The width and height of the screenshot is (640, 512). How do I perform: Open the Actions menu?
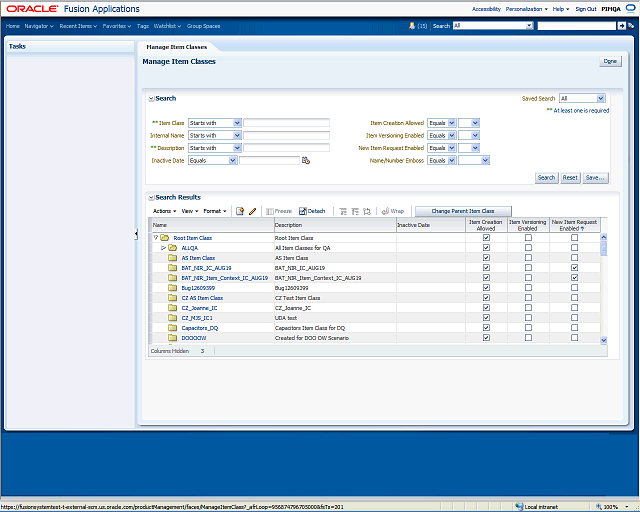click(163, 211)
